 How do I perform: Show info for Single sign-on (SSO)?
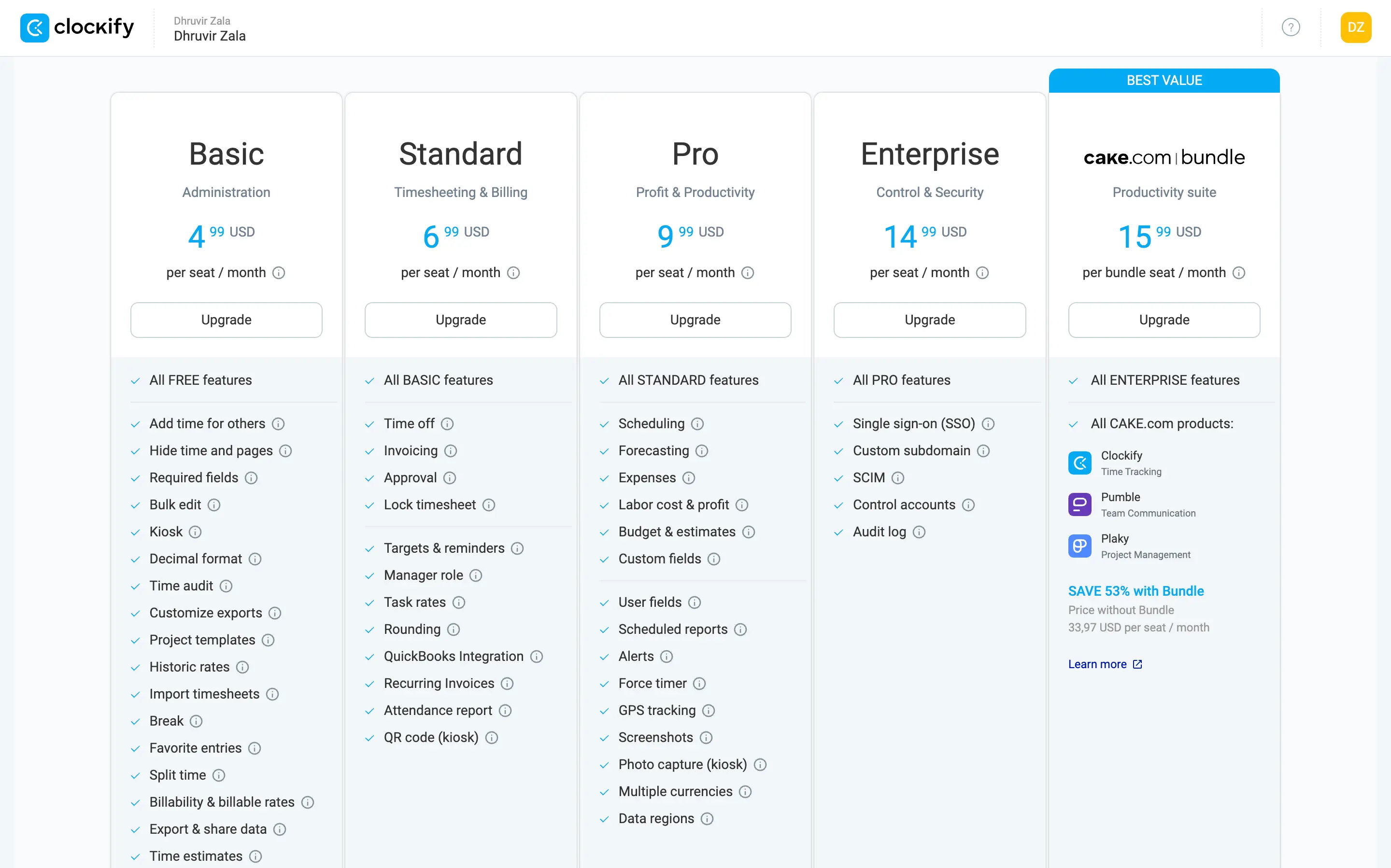[988, 424]
